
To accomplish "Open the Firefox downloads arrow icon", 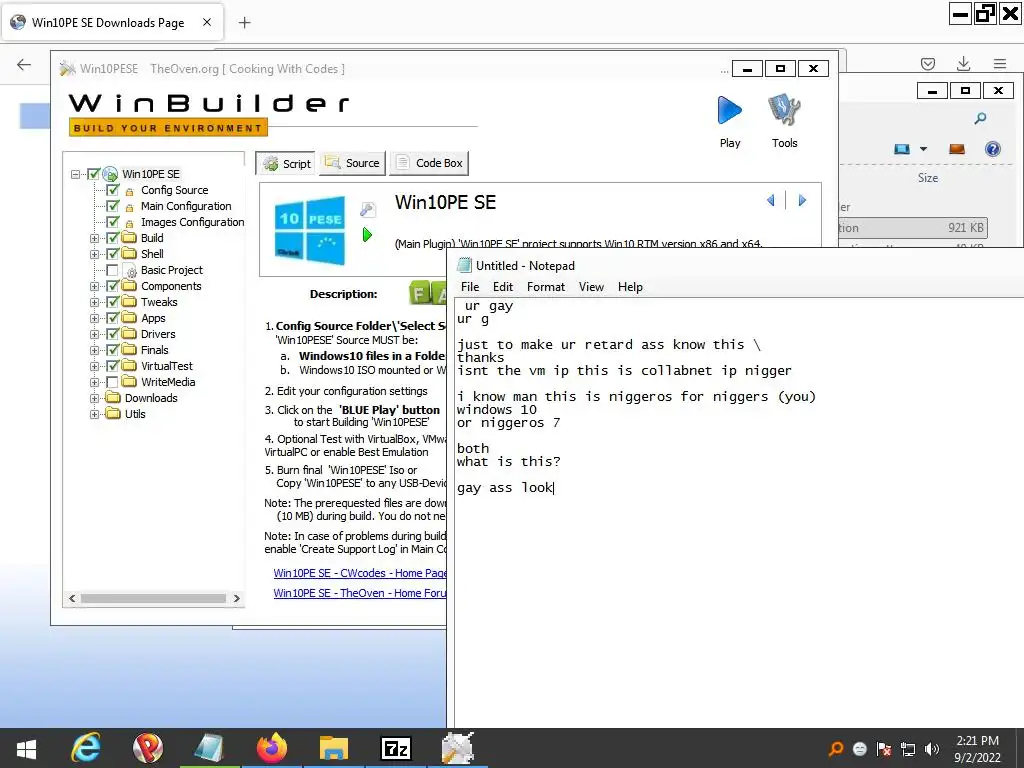I will (x=963, y=63).
